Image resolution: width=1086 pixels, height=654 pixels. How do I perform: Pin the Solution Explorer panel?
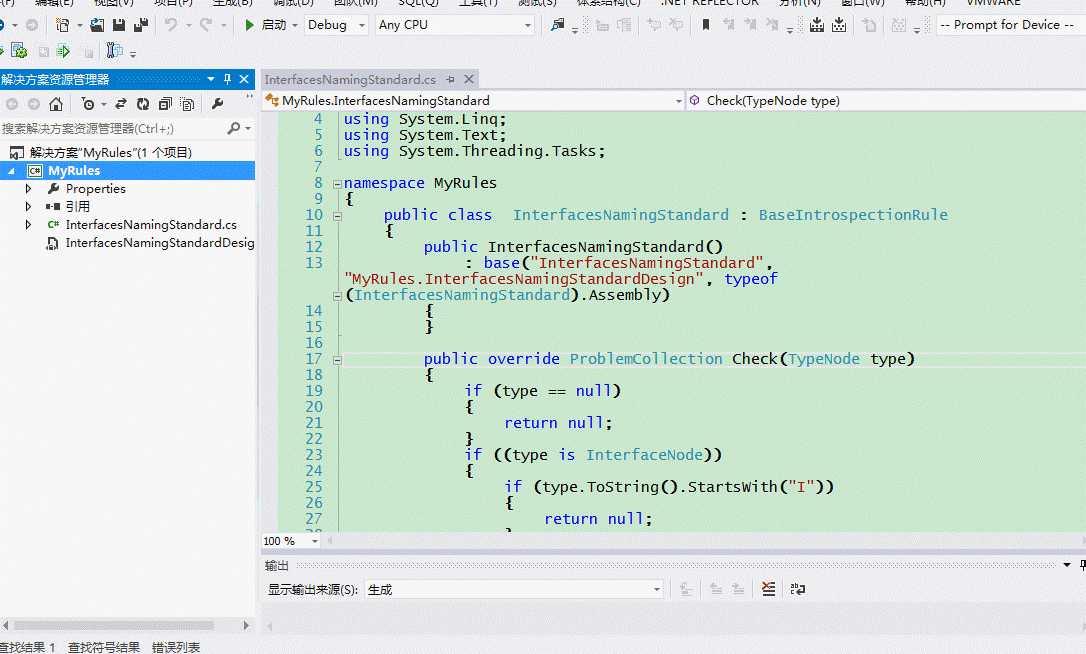[227, 80]
